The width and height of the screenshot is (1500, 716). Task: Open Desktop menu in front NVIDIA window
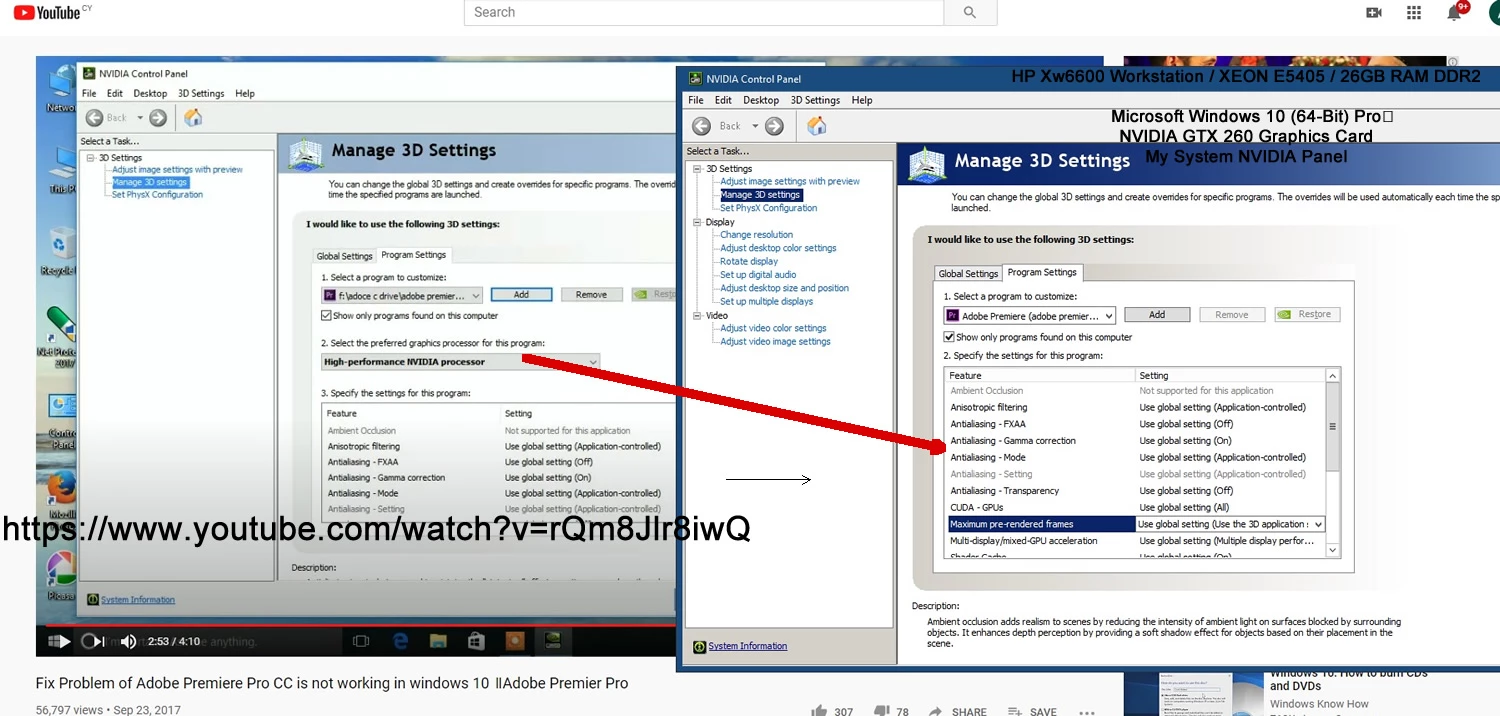click(x=761, y=100)
